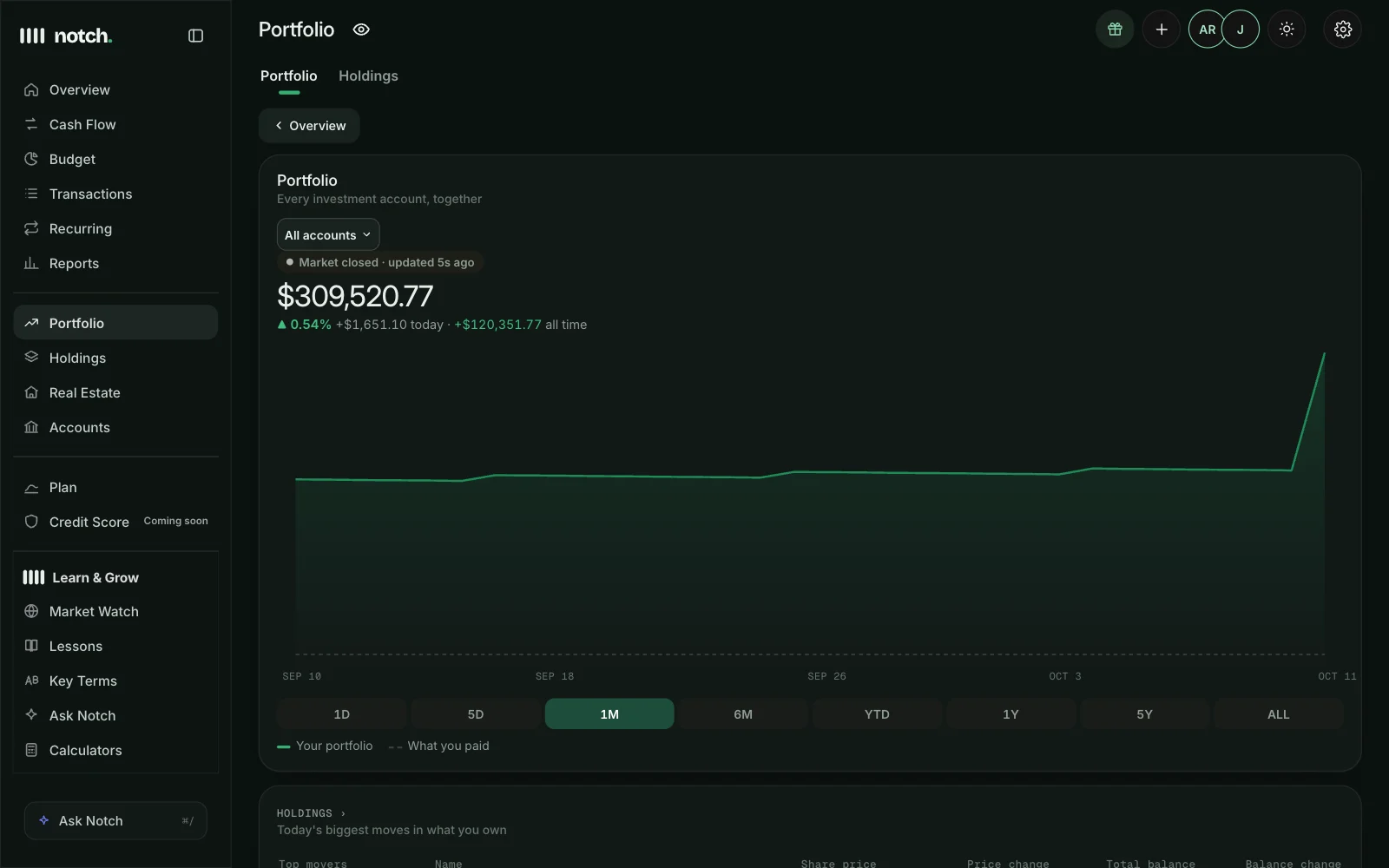Open Transactions in sidebar
Viewport: 1389px width, 868px height.
pos(115,194)
